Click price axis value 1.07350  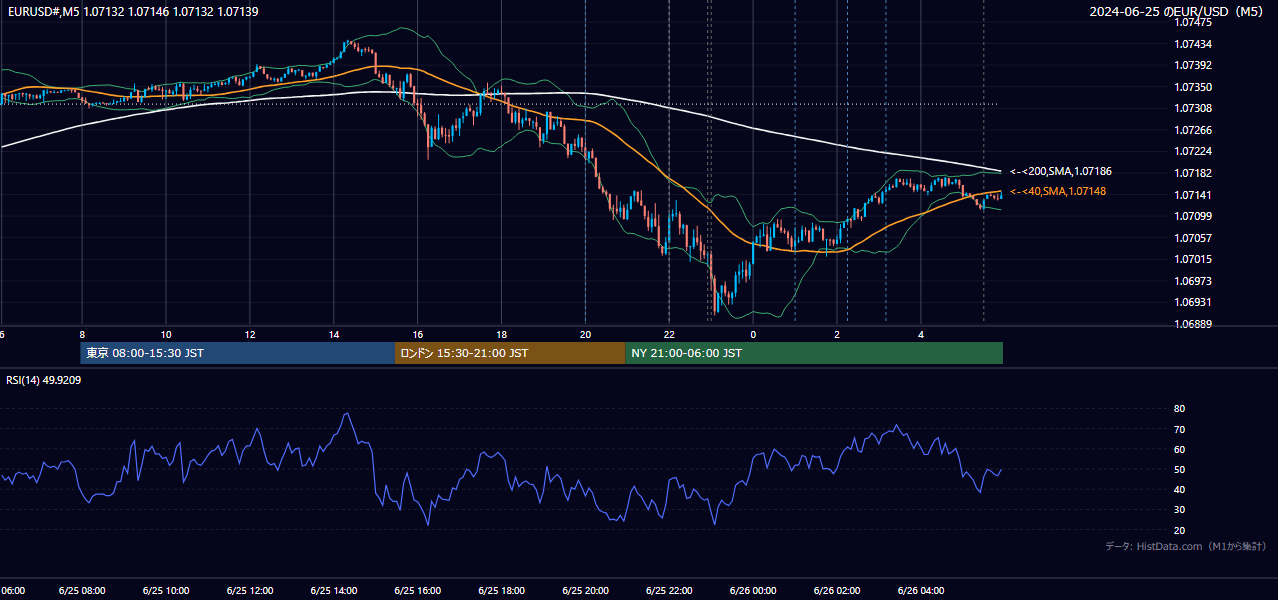(x=1194, y=87)
